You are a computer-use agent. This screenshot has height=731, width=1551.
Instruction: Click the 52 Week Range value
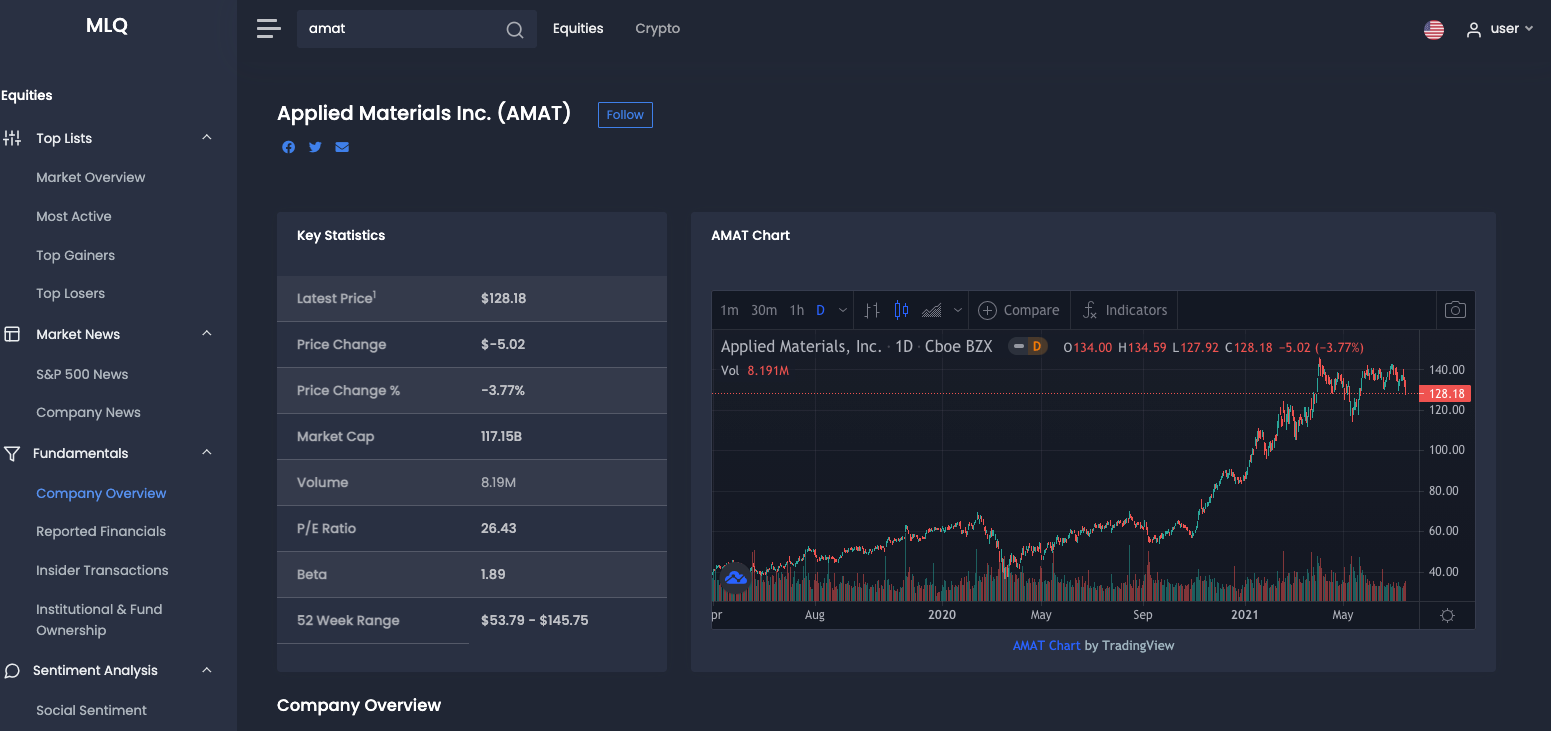(x=534, y=620)
